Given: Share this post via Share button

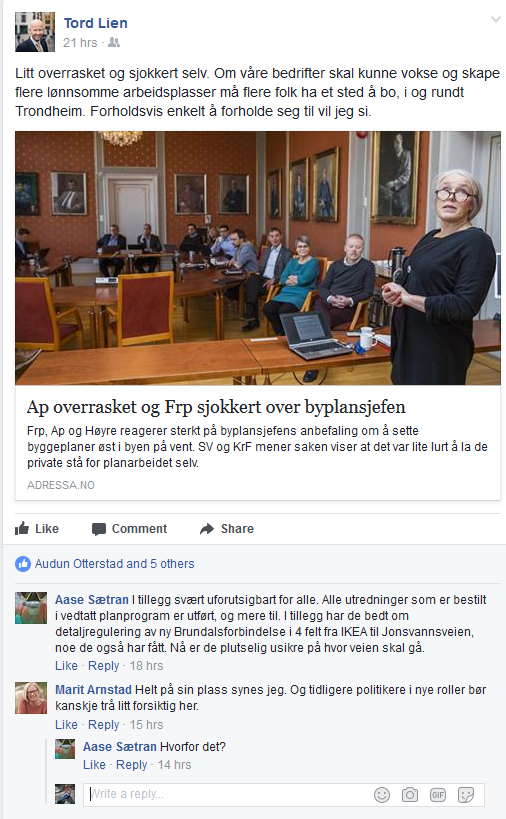Looking at the screenshot, I should (x=227, y=529).
